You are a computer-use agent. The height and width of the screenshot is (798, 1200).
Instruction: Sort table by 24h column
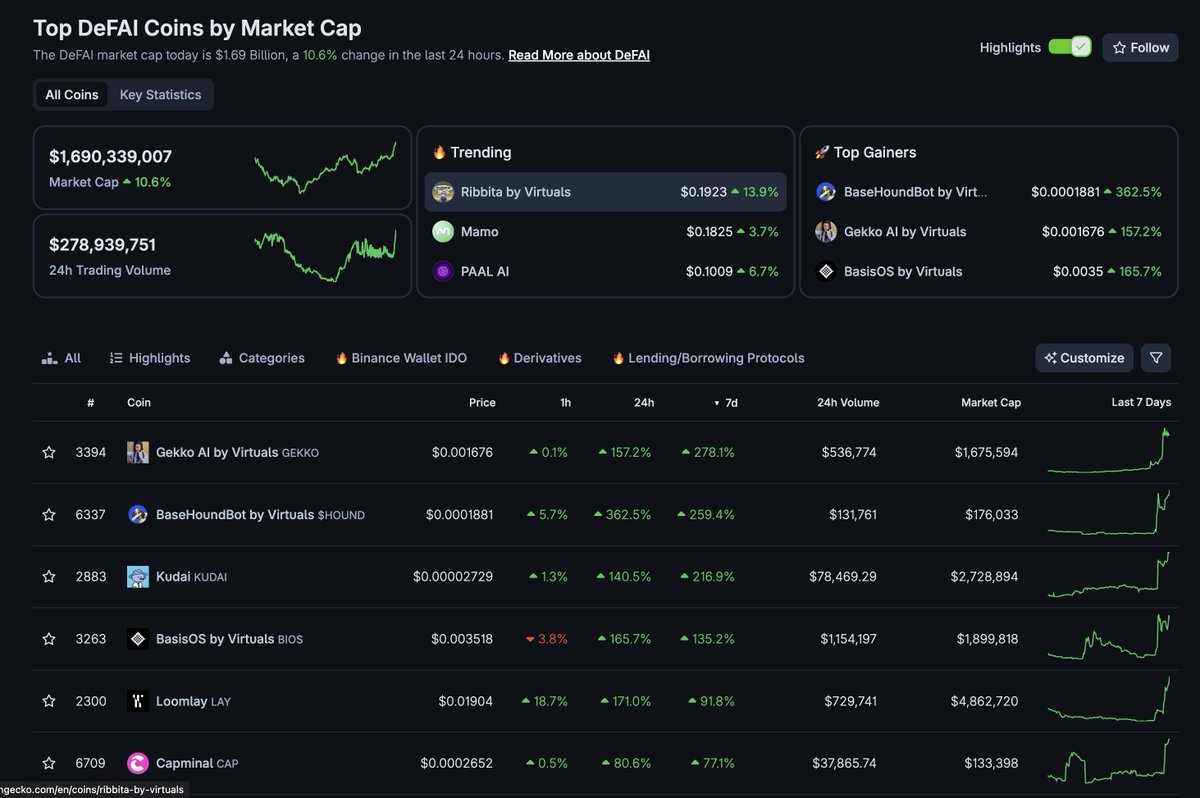point(644,403)
